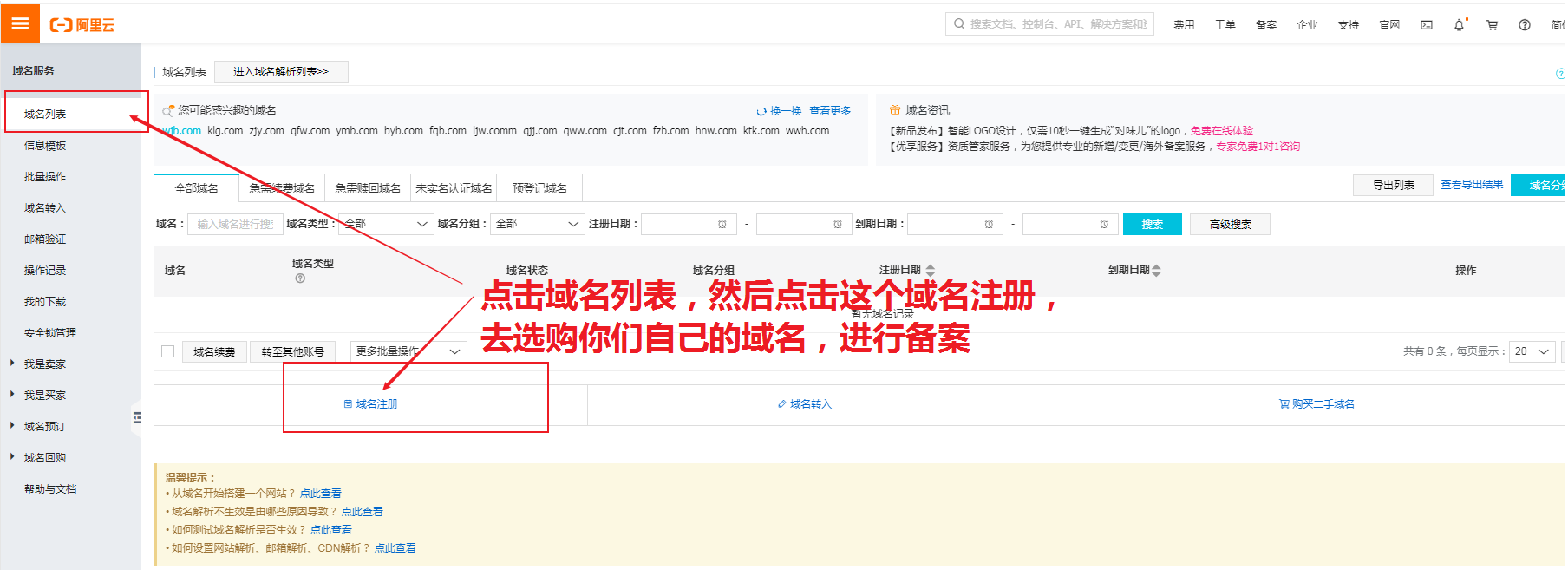Open 域名列表 in the sidebar
This screenshot has width=1568, height=570.
tap(45, 115)
